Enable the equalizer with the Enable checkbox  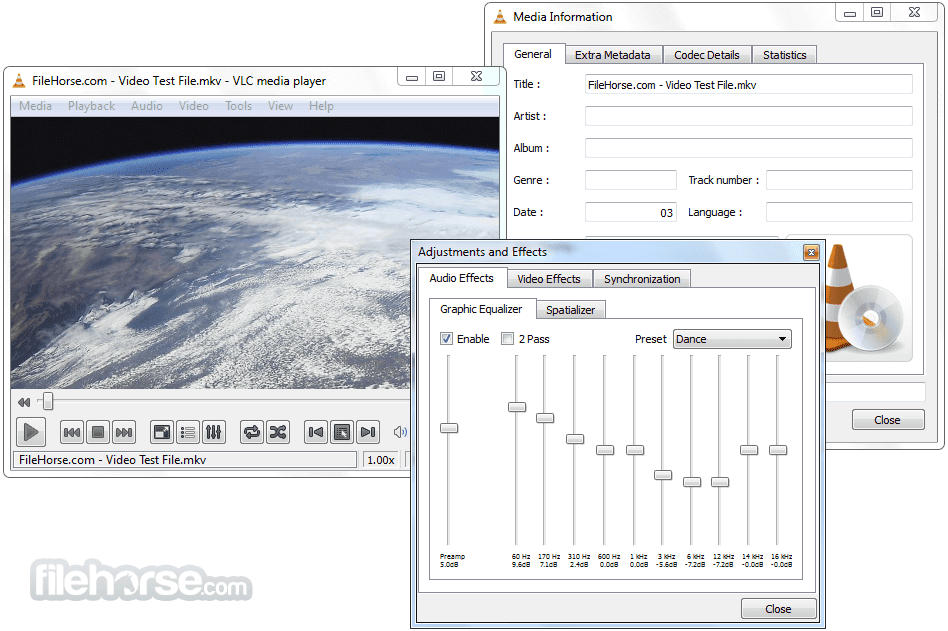pos(447,339)
